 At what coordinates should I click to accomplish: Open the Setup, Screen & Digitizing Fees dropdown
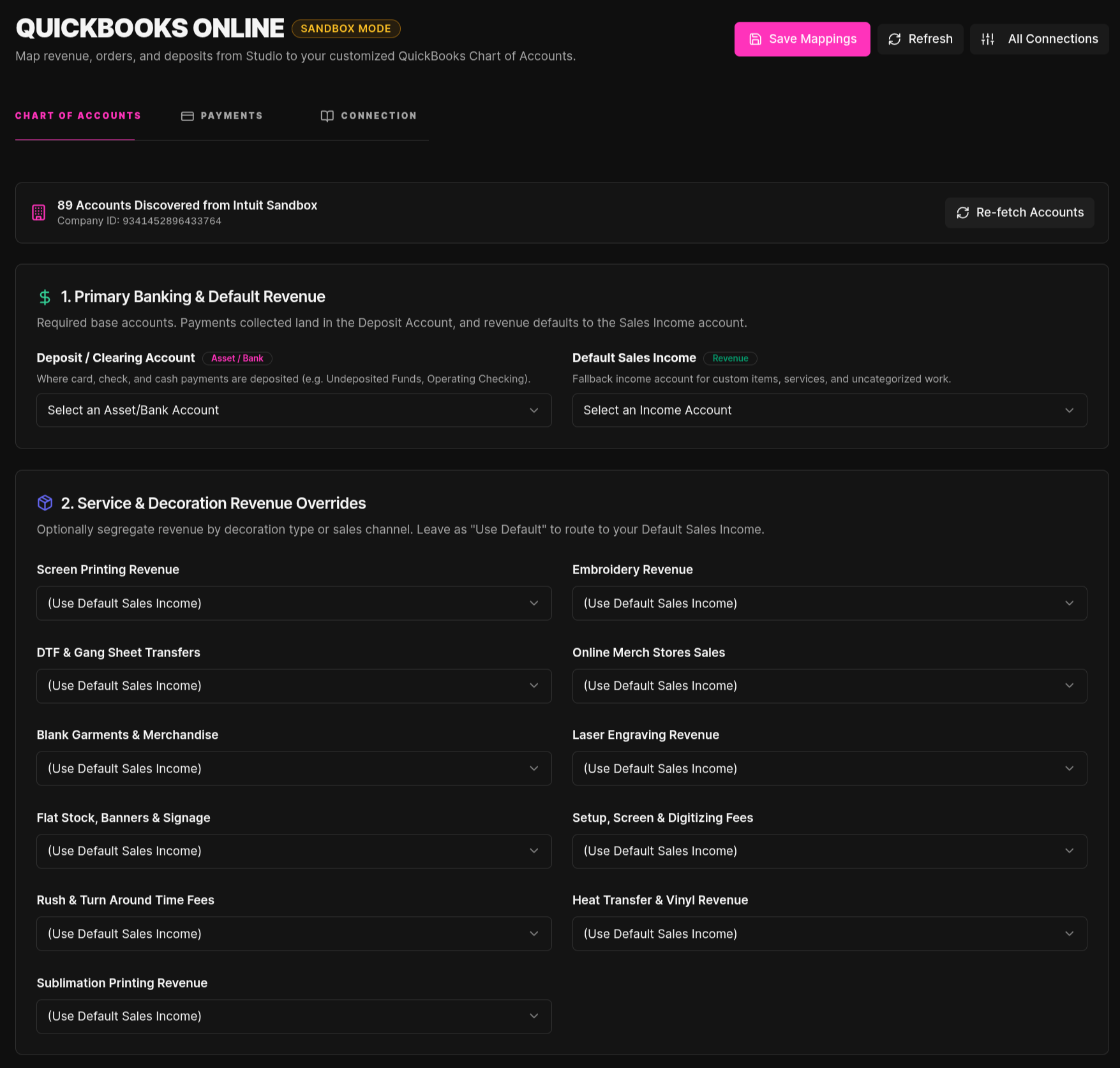(x=829, y=851)
